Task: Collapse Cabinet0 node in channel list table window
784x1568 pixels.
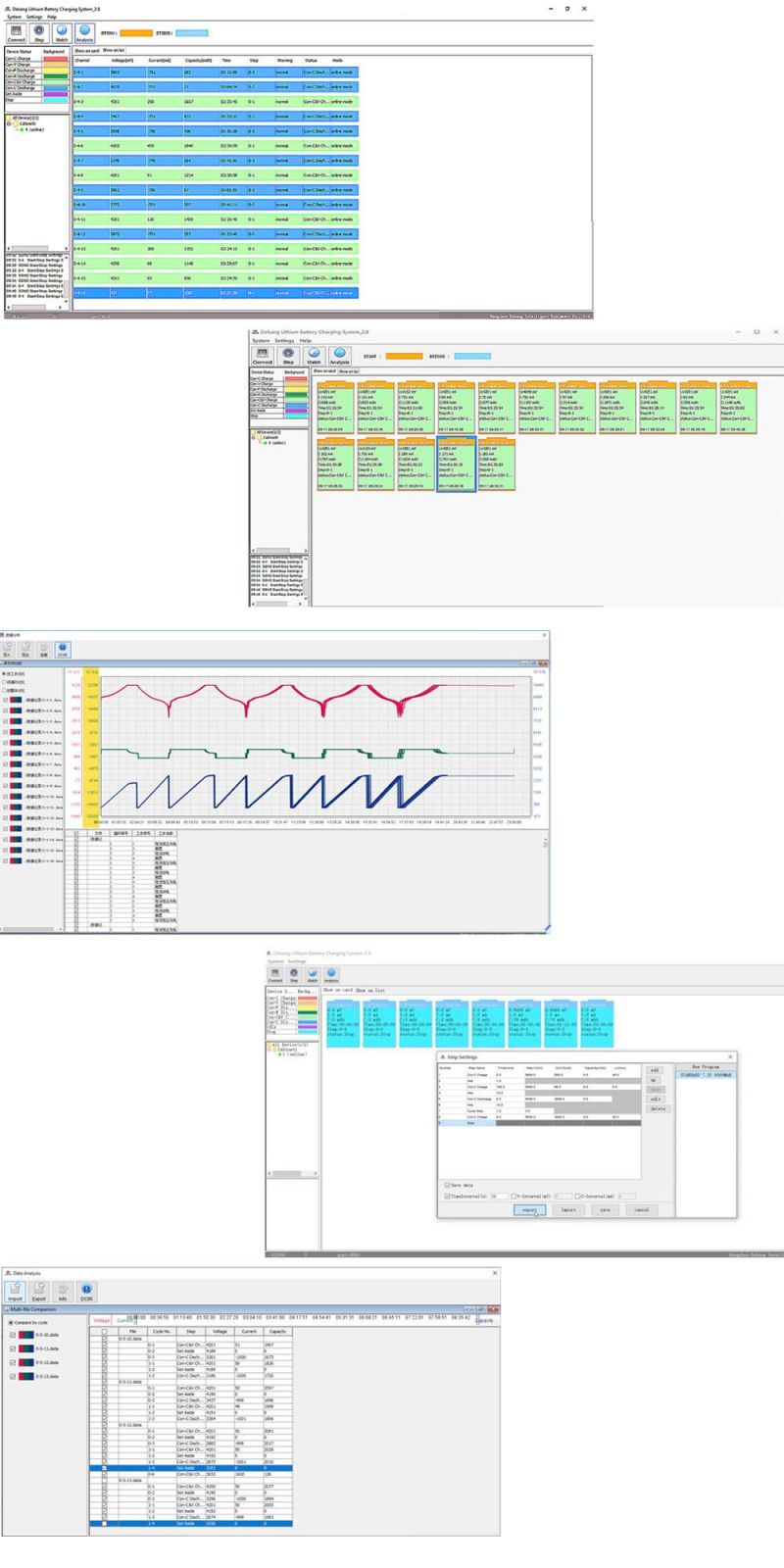Action: [x=11, y=123]
